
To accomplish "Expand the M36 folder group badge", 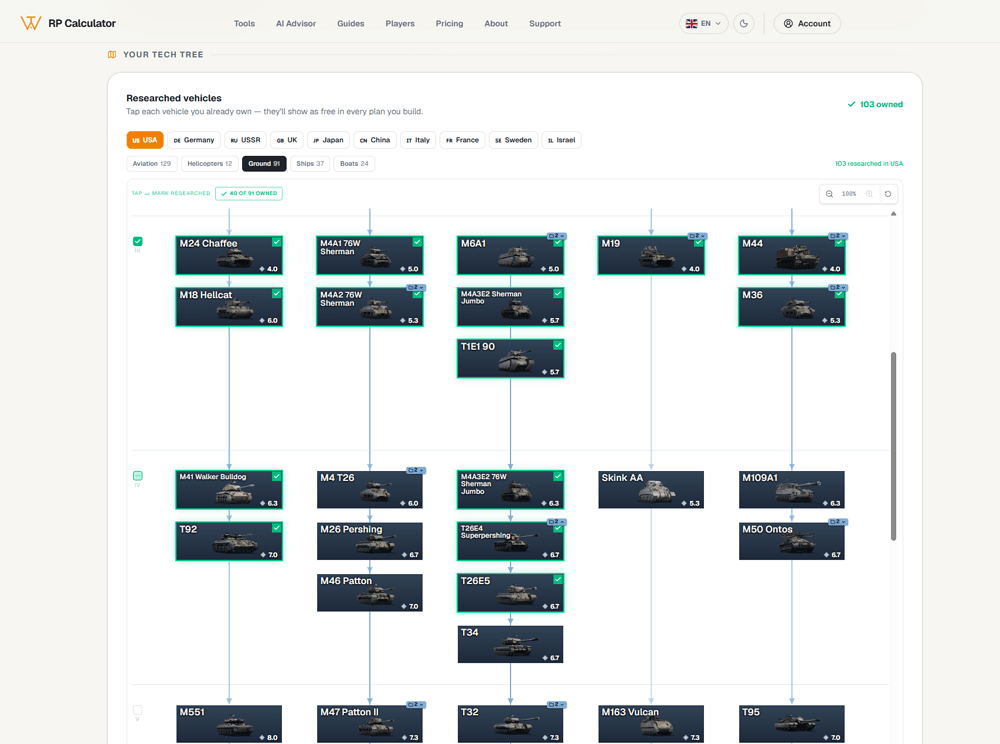I will (x=838, y=288).
